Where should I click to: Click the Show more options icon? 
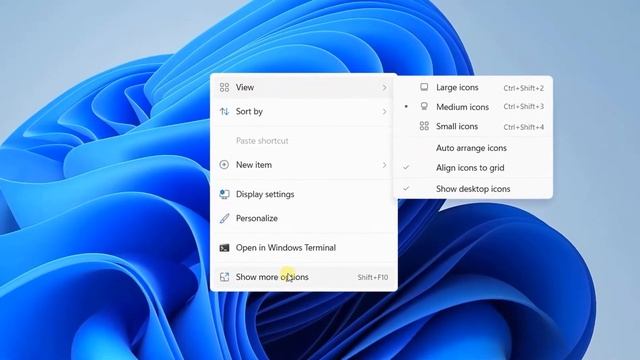click(x=224, y=277)
